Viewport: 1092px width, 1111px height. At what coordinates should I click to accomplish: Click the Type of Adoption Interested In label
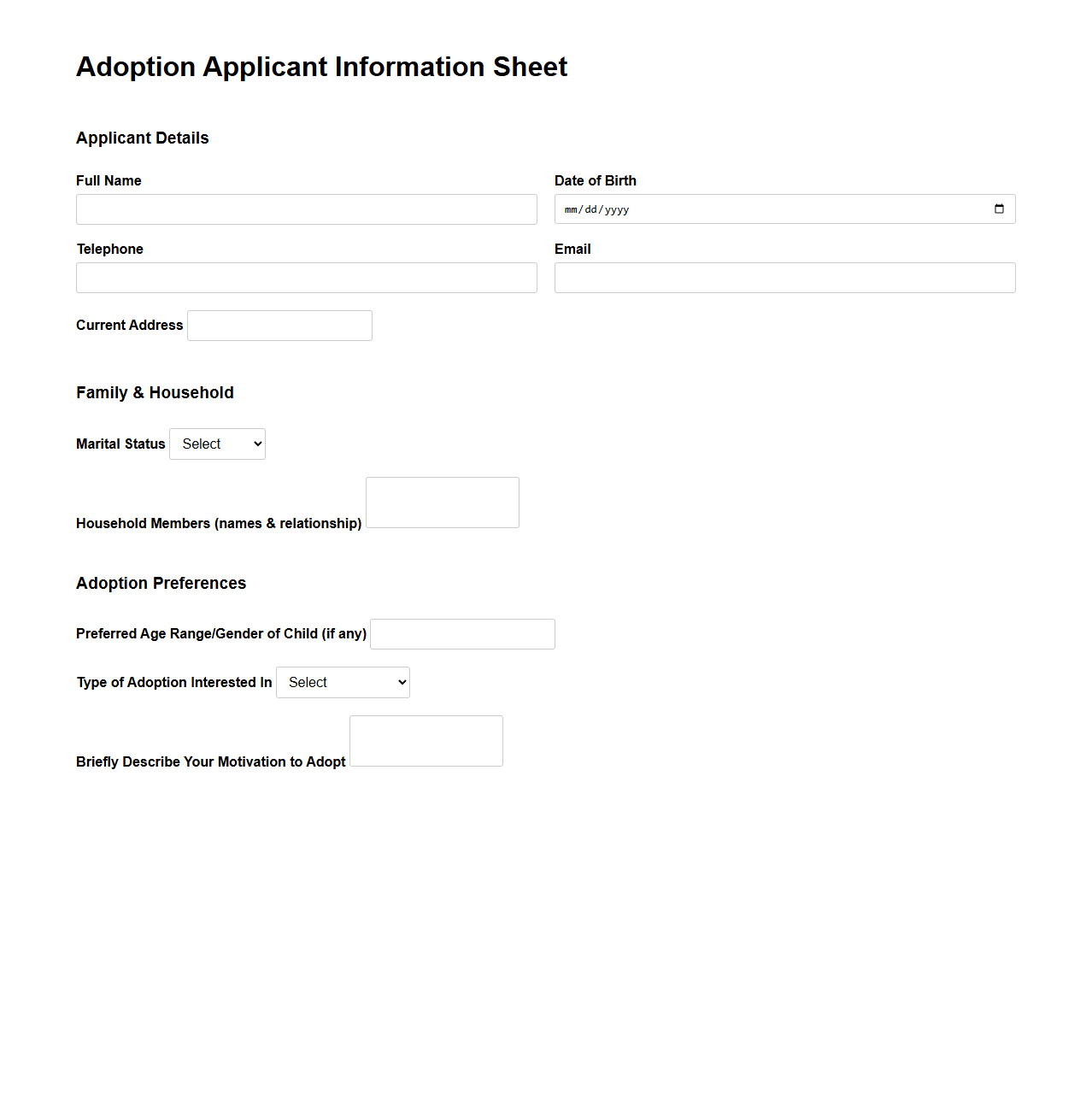(173, 682)
